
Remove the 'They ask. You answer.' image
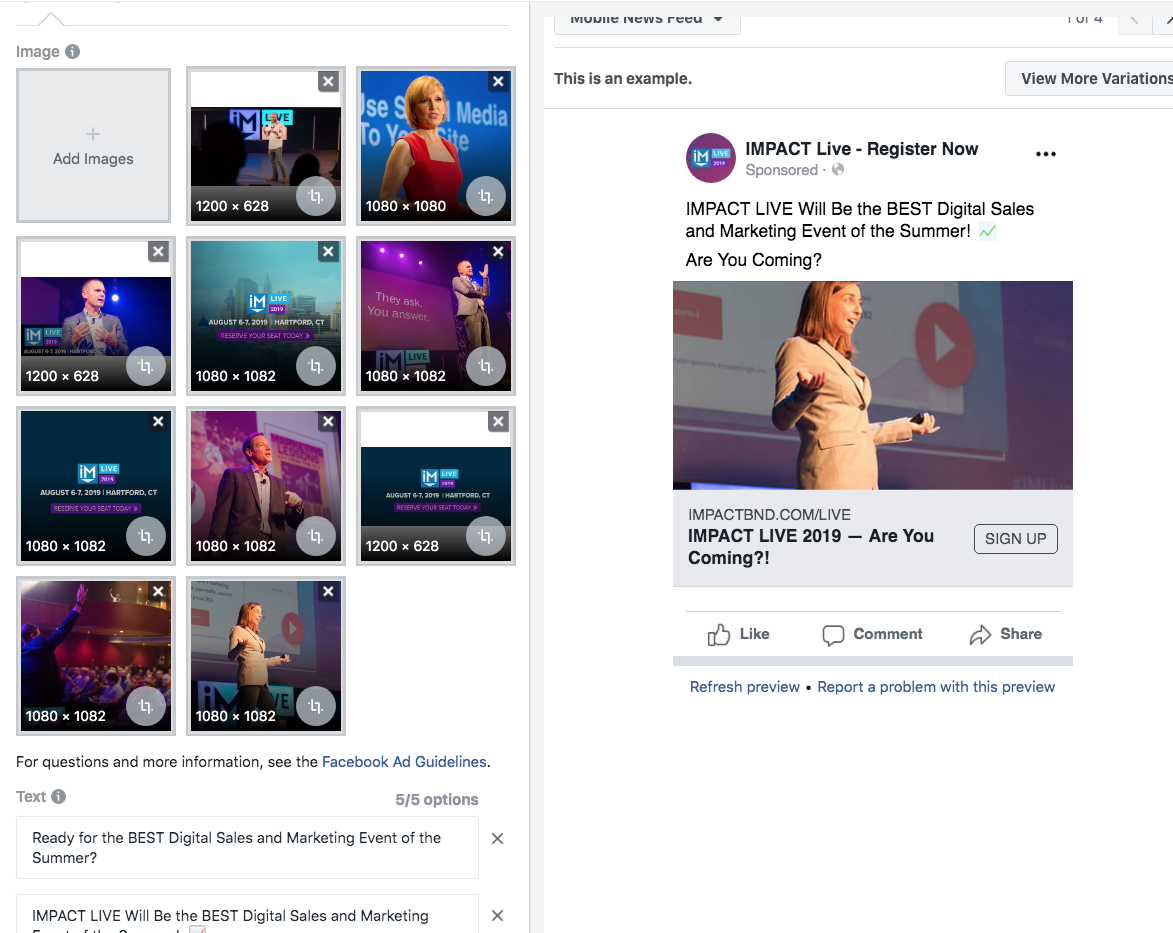498,251
